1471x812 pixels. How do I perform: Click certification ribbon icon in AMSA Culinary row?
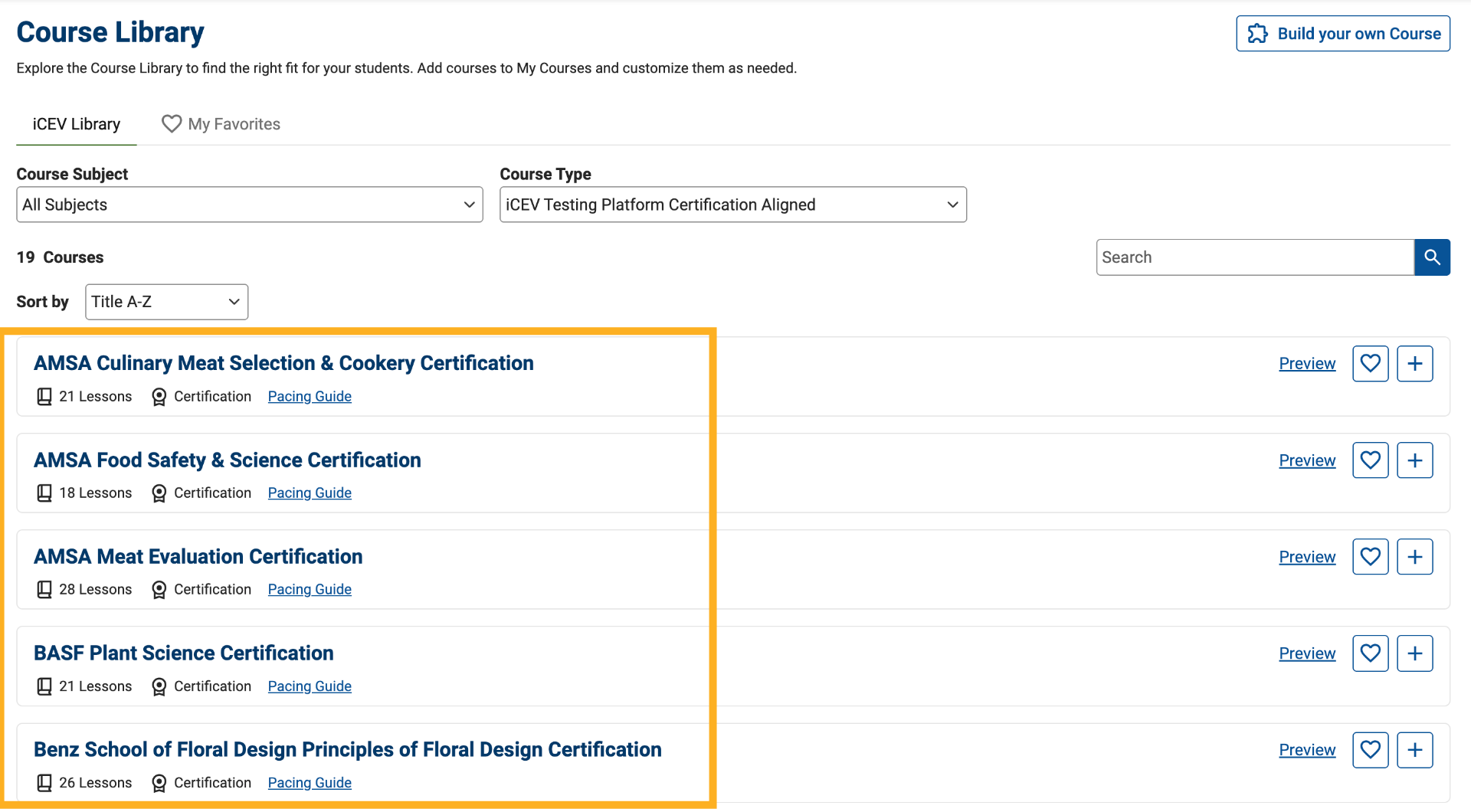159,397
